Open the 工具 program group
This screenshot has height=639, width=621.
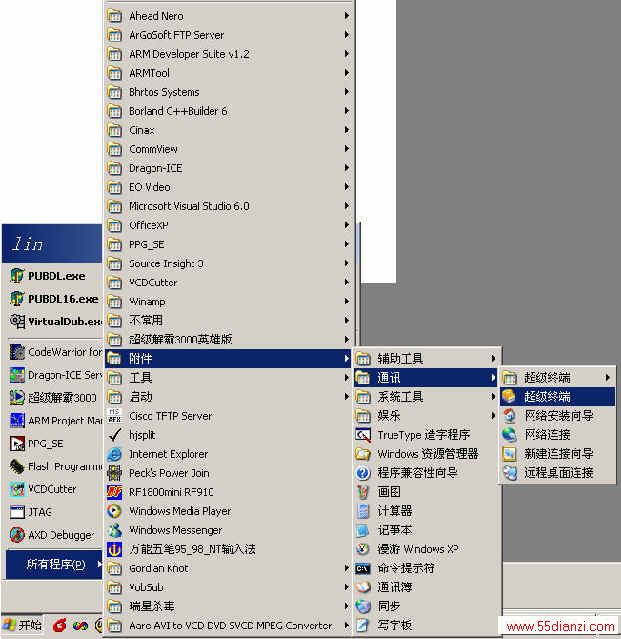[228, 378]
